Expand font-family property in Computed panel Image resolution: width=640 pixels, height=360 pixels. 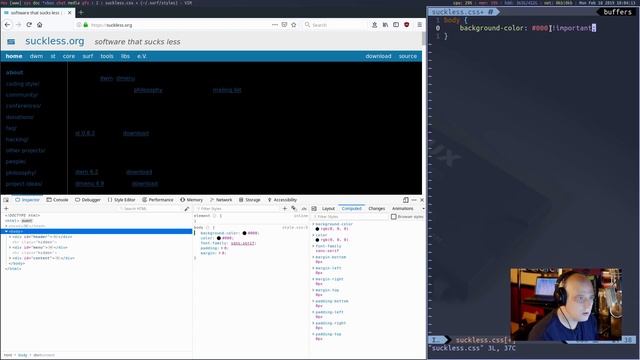(x=313, y=246)
